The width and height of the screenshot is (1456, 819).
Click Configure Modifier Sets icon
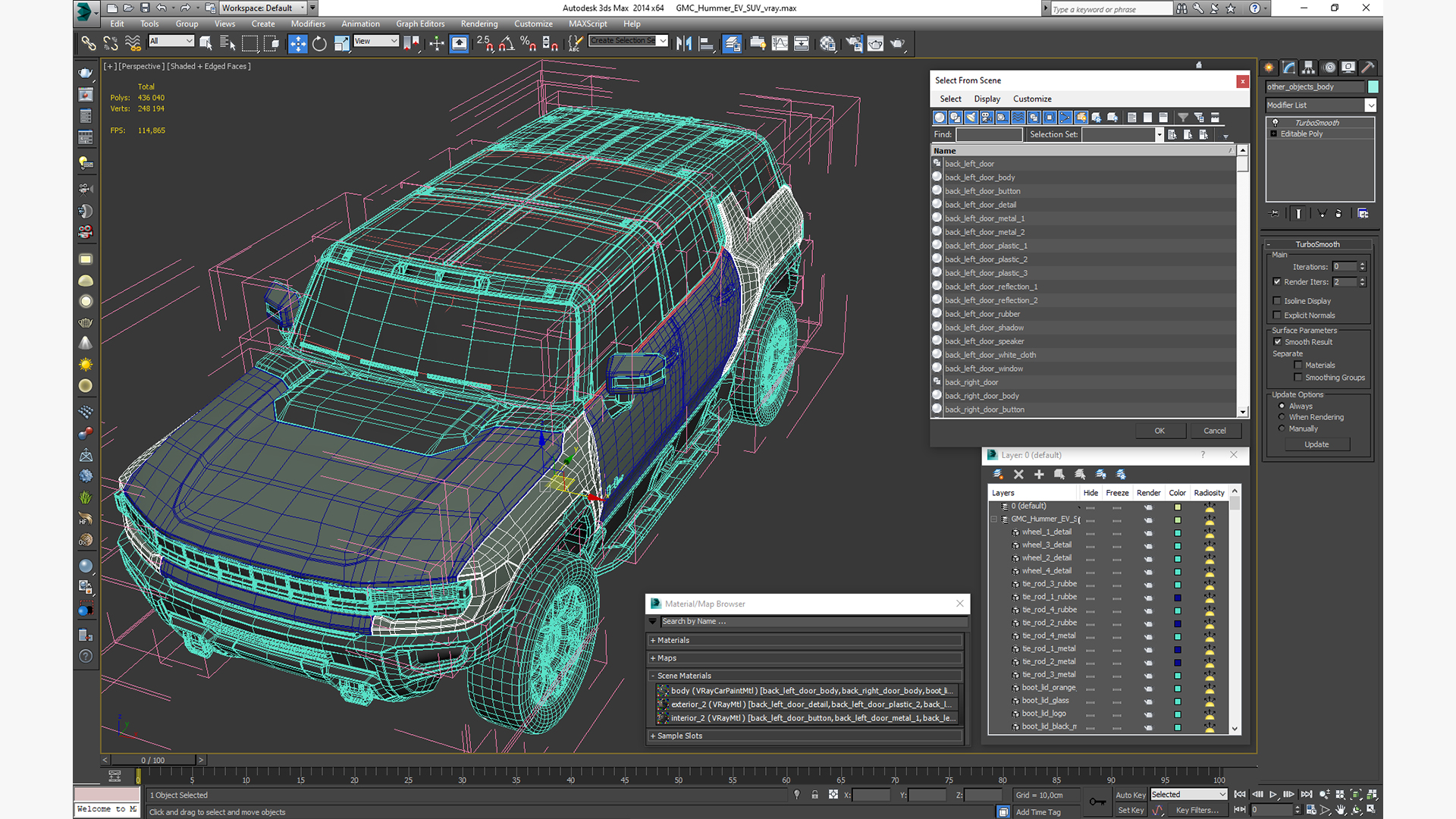(x=1363, y=214)
